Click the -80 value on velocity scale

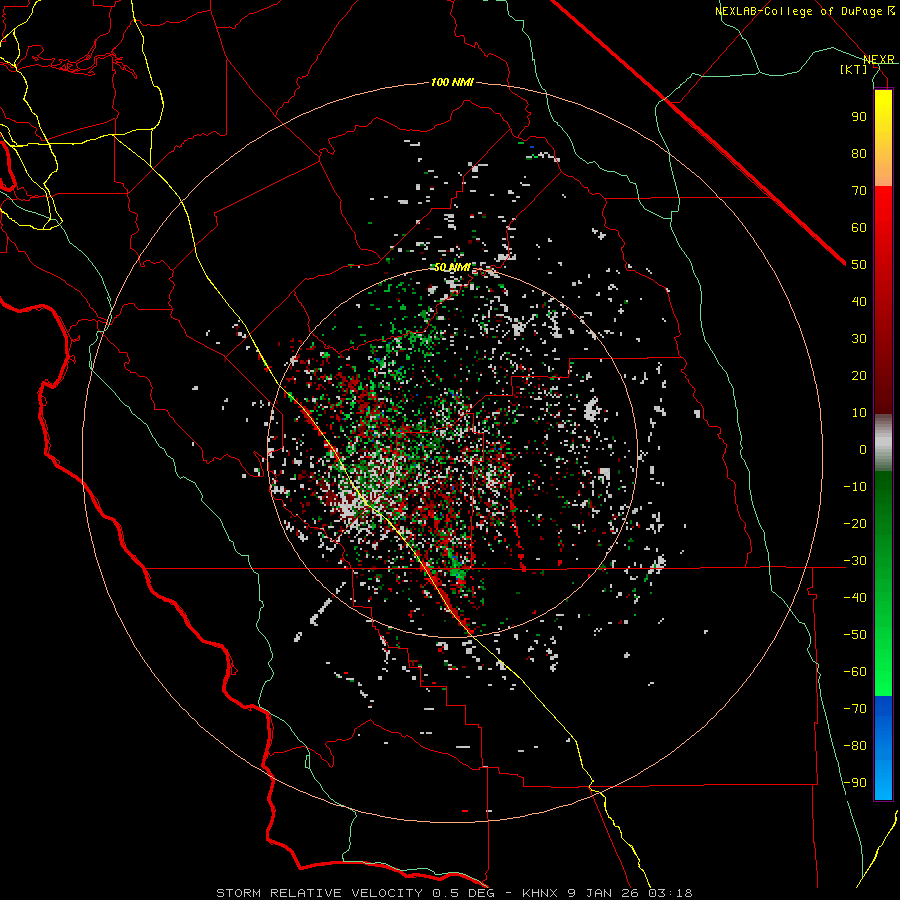tap(855, 746)
